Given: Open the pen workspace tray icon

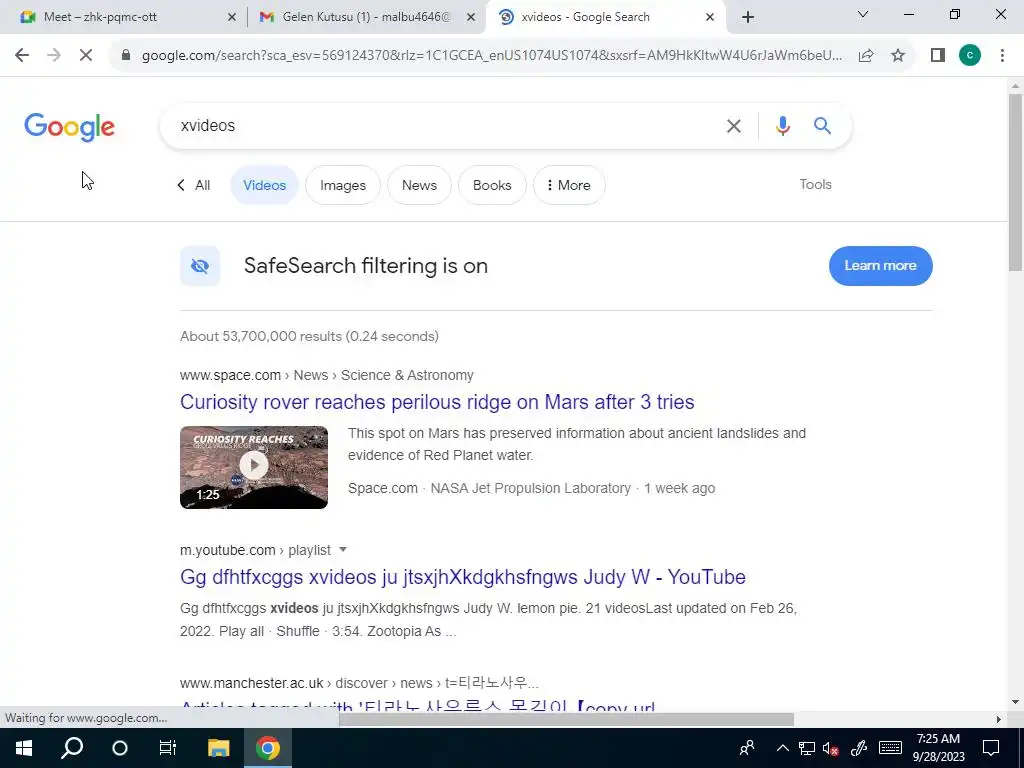Looking at the screenshot, I should pos(859,748).
